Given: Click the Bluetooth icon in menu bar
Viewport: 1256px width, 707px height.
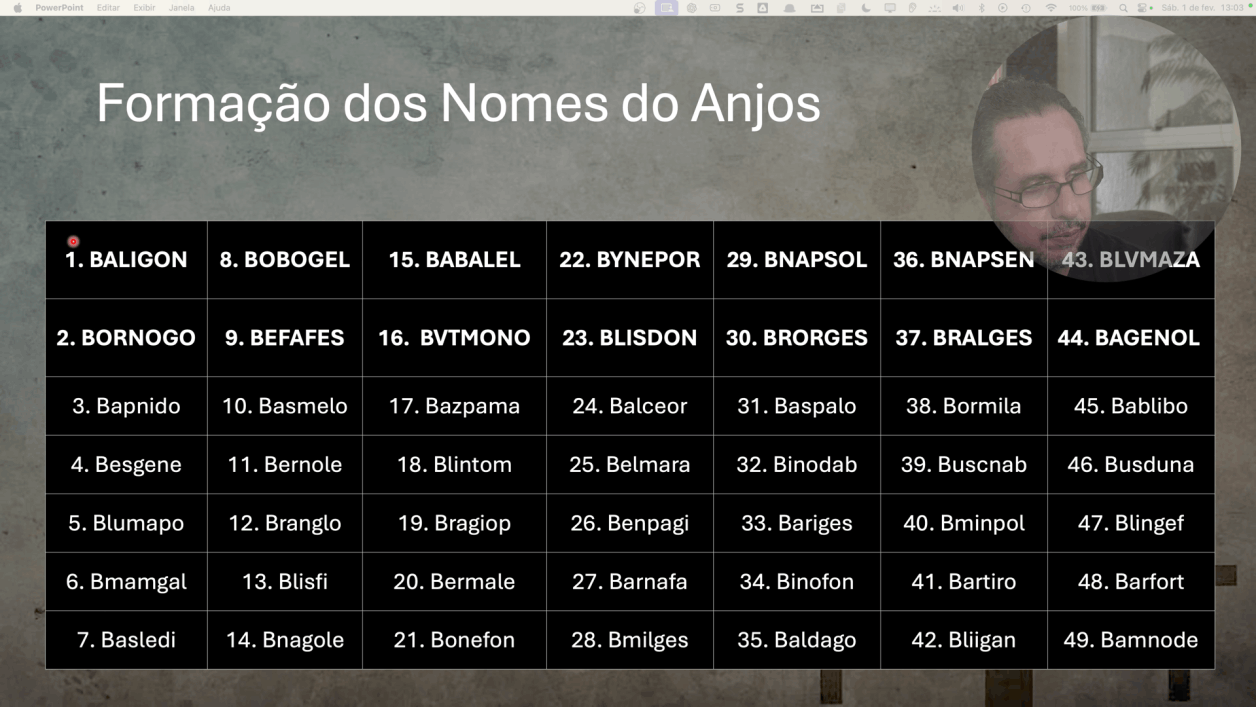Looking at the screenshot, I should tap(982, 7).
